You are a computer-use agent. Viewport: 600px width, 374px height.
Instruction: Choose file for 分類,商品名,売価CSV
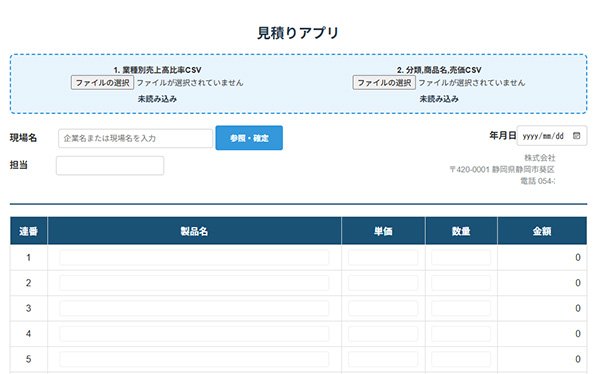[x=384, y=83]
